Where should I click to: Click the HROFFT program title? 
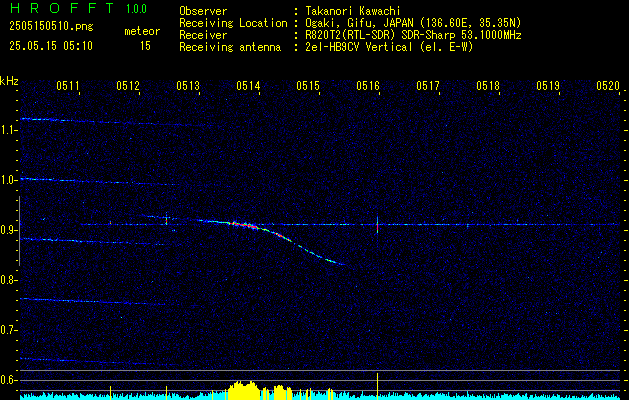[63, 8]
